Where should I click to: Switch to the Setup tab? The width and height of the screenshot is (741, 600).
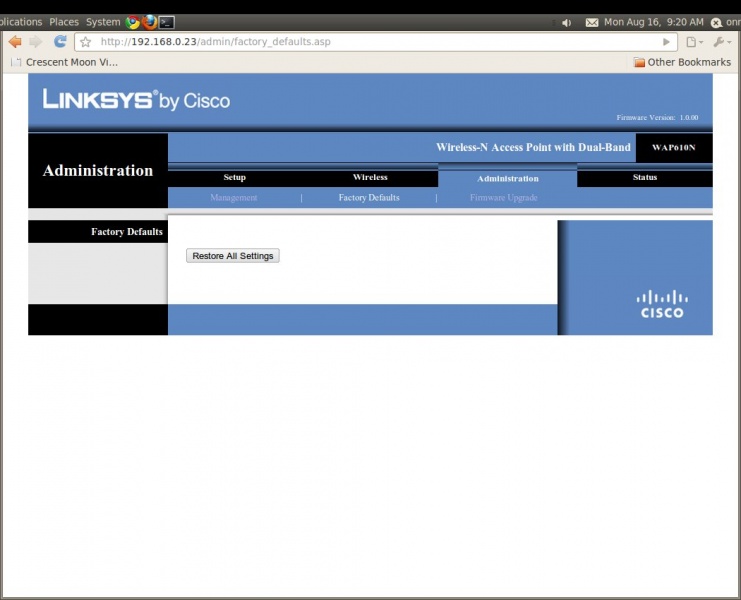pos(234,178)
